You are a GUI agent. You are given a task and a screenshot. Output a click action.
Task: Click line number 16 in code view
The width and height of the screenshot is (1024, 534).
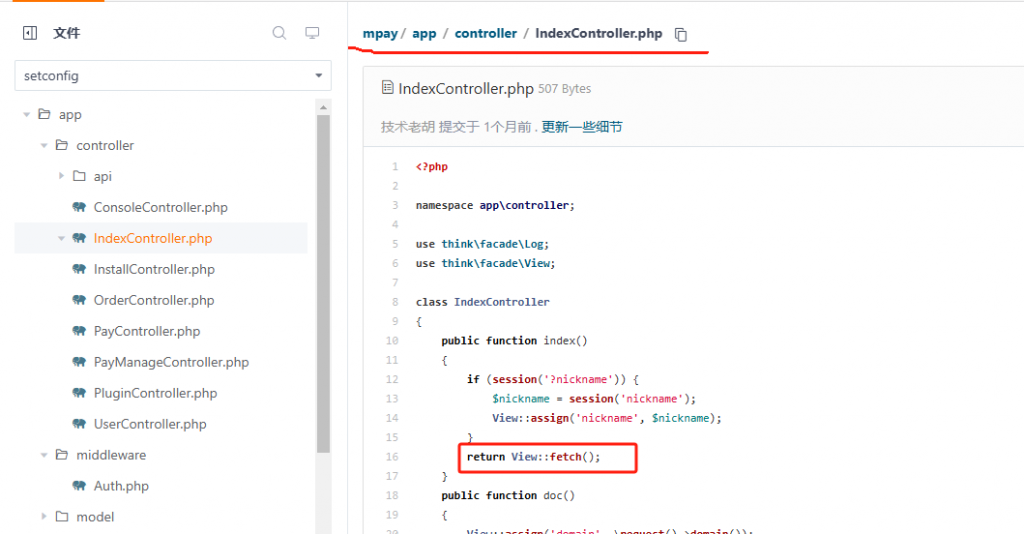coord(392,456)
